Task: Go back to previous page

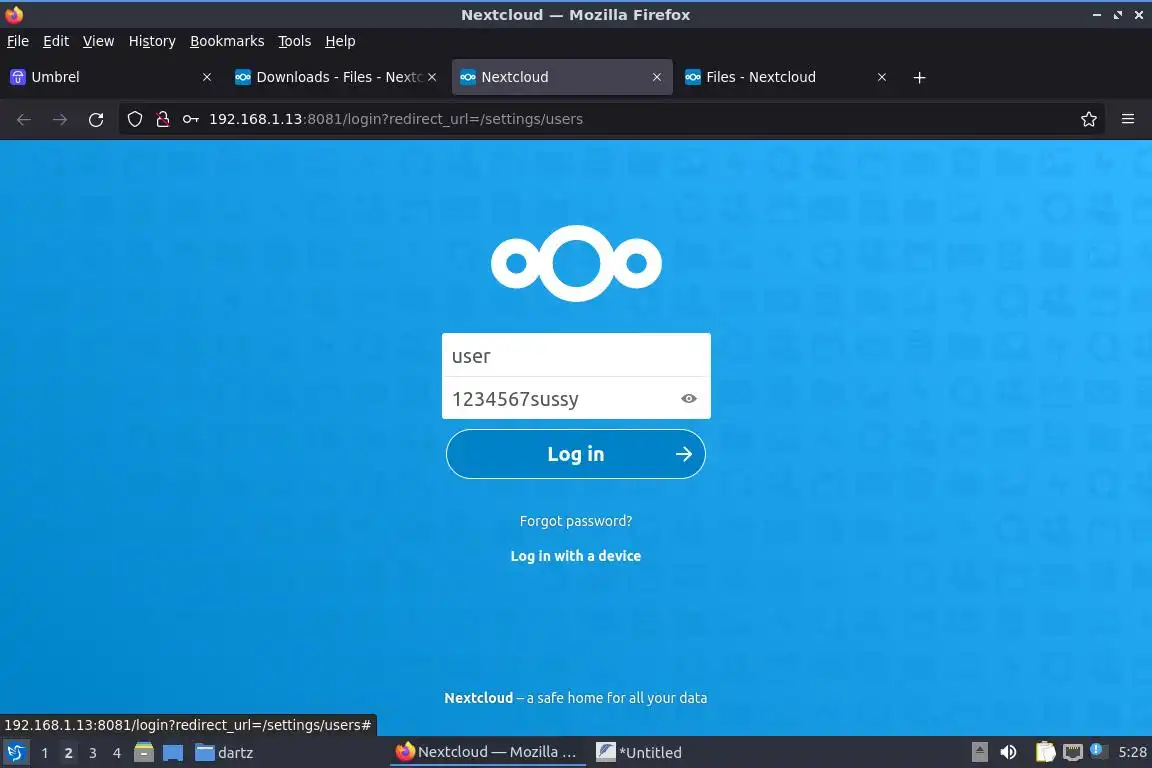Action: click(24, 119)
